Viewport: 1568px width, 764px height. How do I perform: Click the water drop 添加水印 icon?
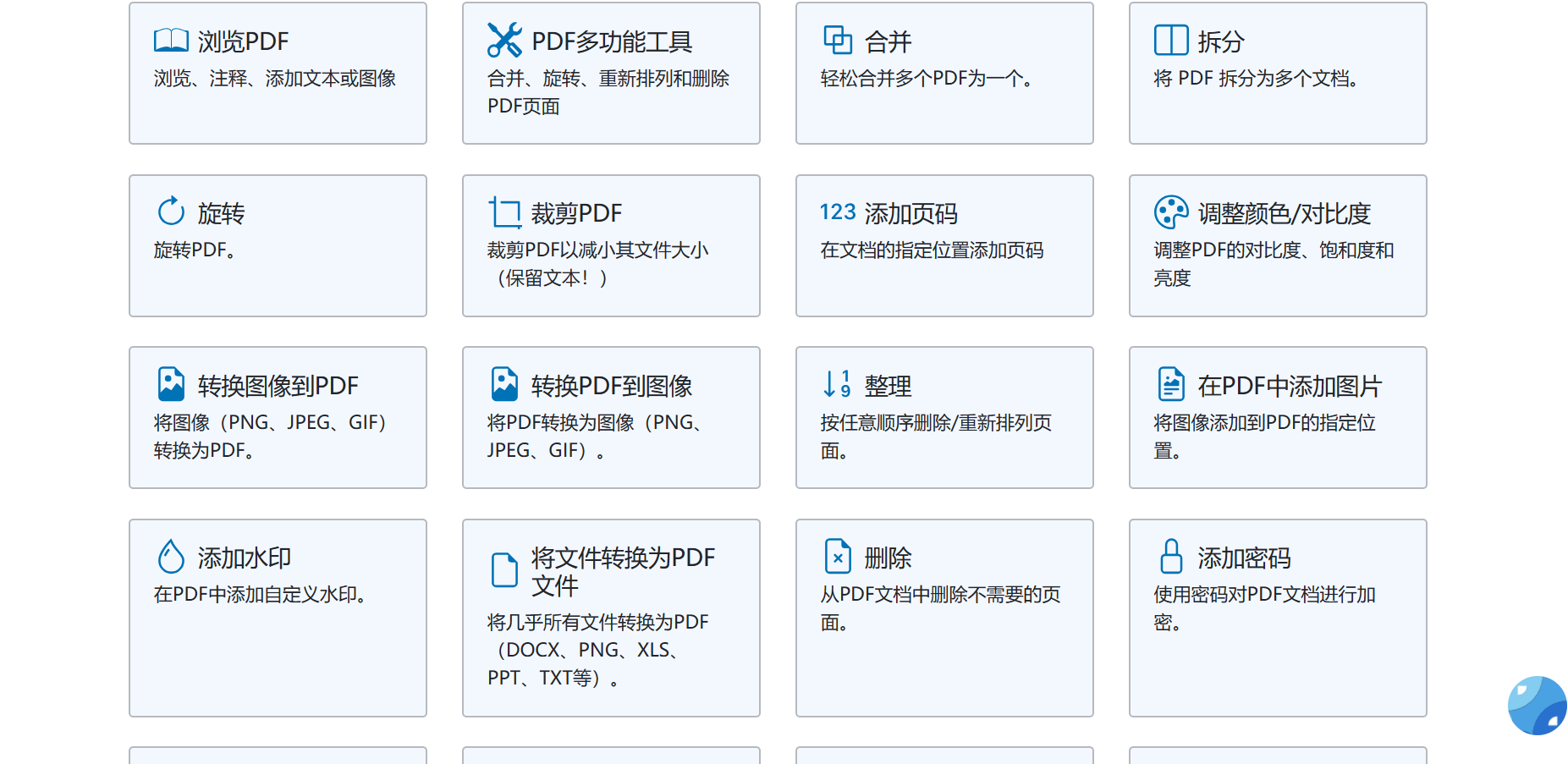[171, 557]
